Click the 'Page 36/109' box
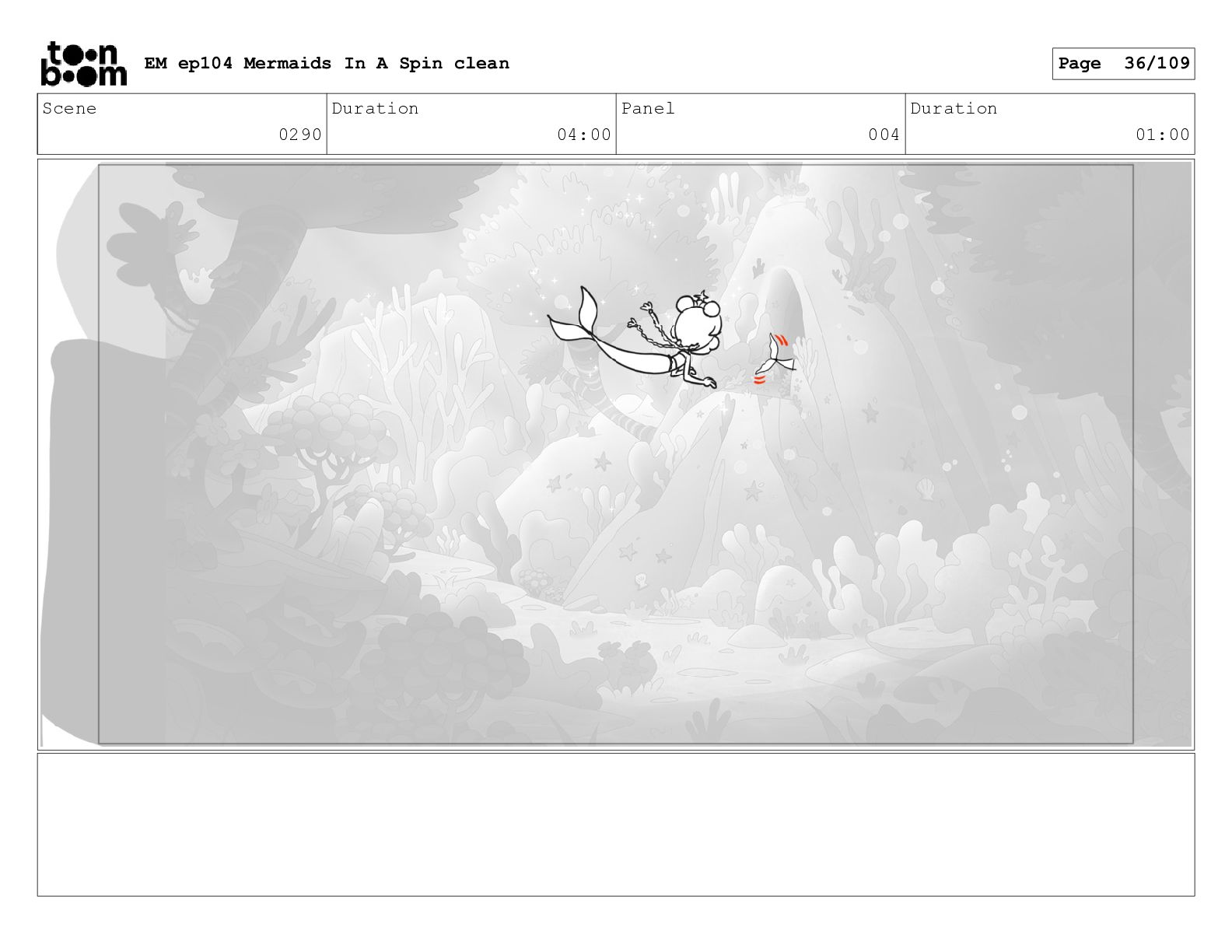 1123,64
